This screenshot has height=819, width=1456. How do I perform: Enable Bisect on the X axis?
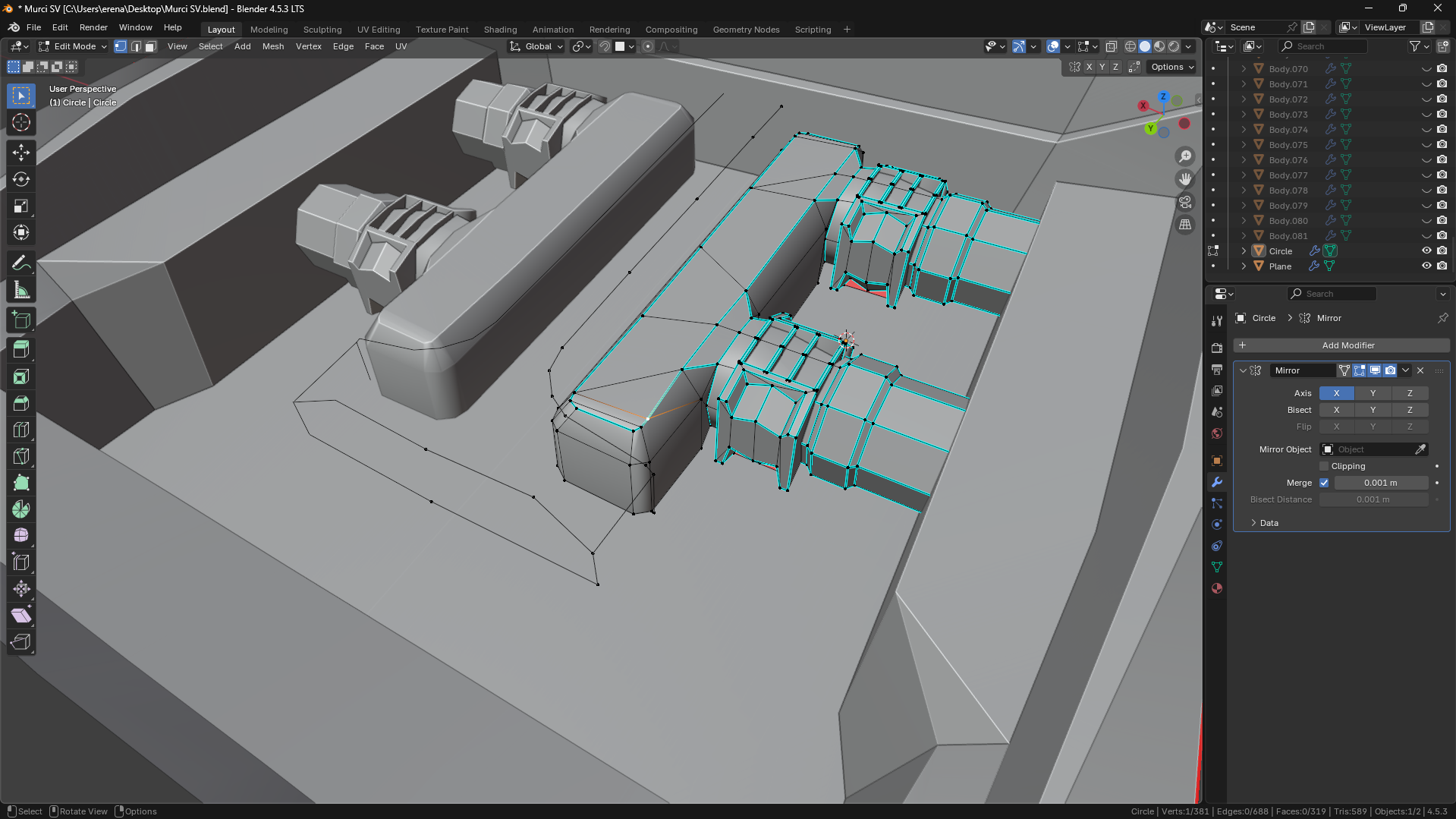(1336, 410)
